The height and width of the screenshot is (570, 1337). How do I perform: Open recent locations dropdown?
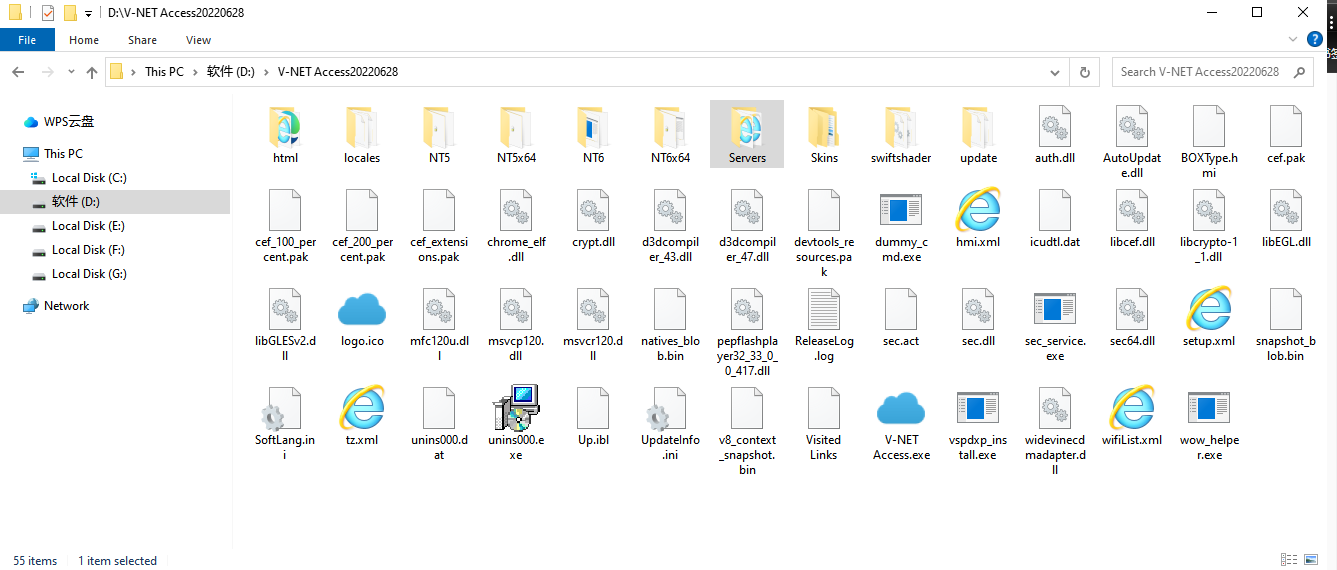point(71,72)
